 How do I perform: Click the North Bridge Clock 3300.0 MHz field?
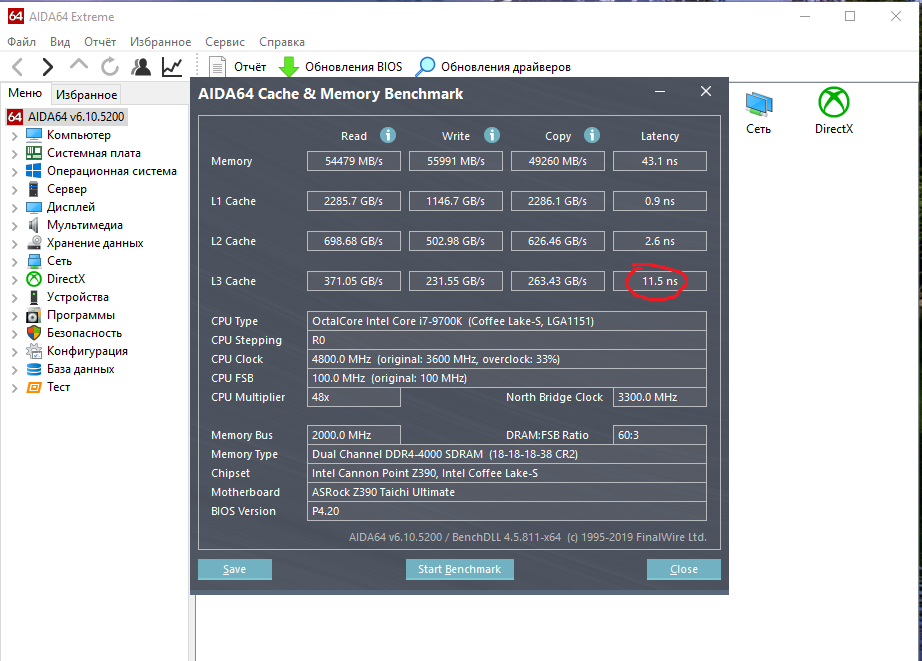tap(660, 397)
